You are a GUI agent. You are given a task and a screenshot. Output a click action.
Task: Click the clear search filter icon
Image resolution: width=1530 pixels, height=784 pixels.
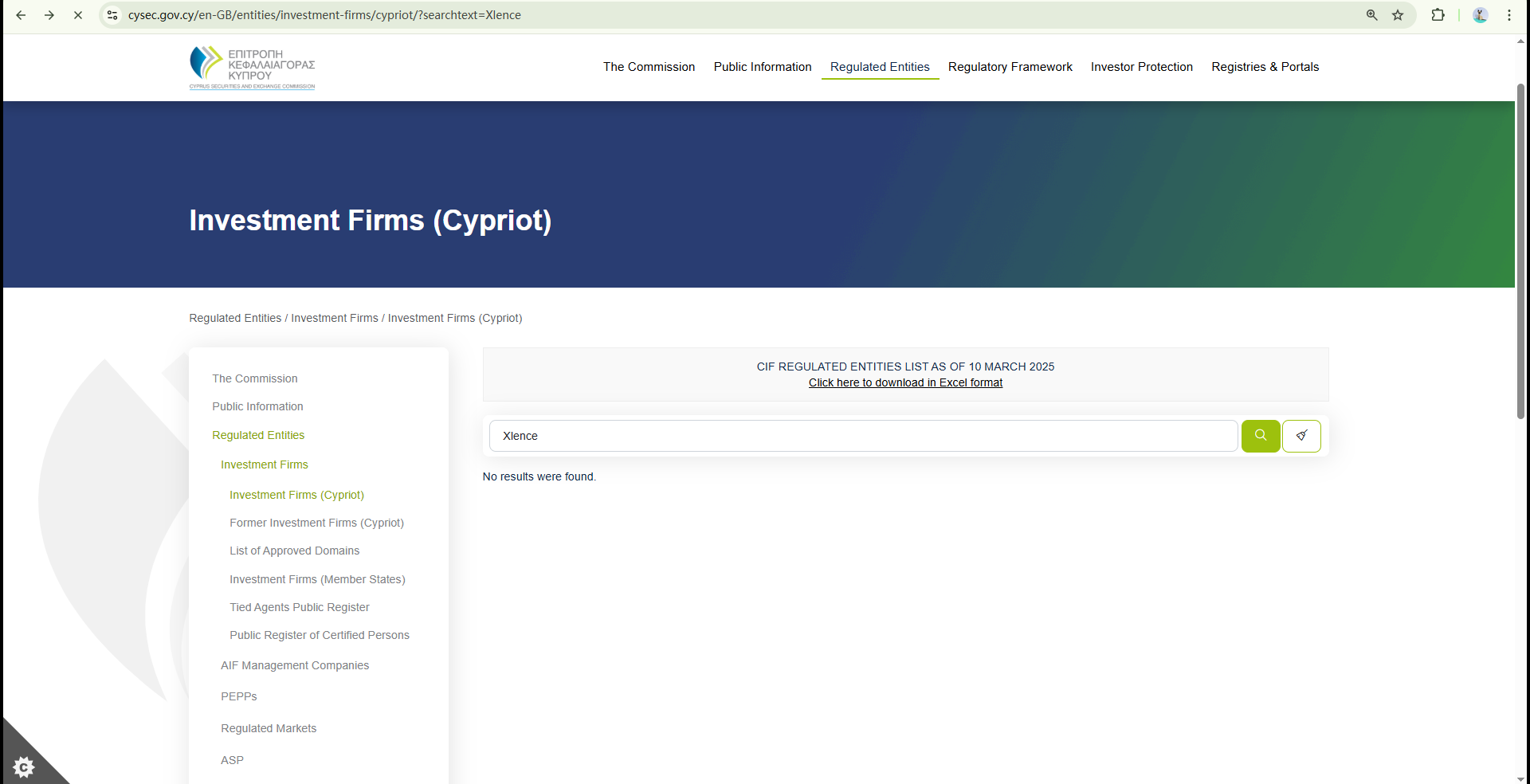[1301, 436]
